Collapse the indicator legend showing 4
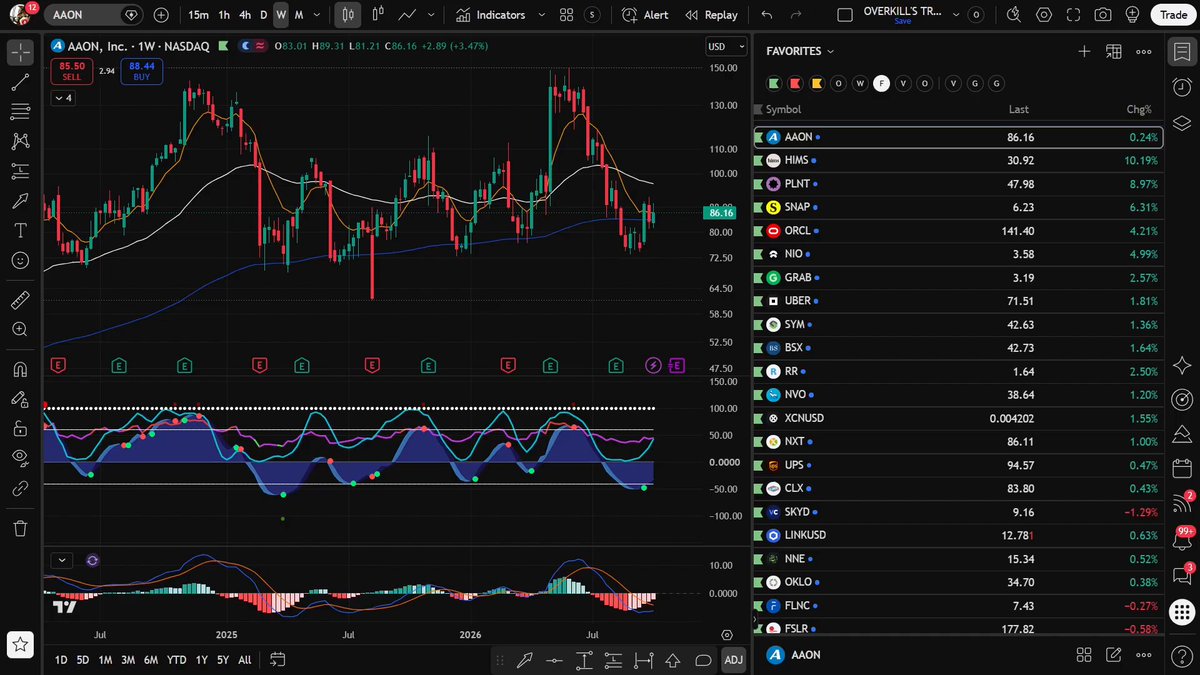 coord(63,98)
